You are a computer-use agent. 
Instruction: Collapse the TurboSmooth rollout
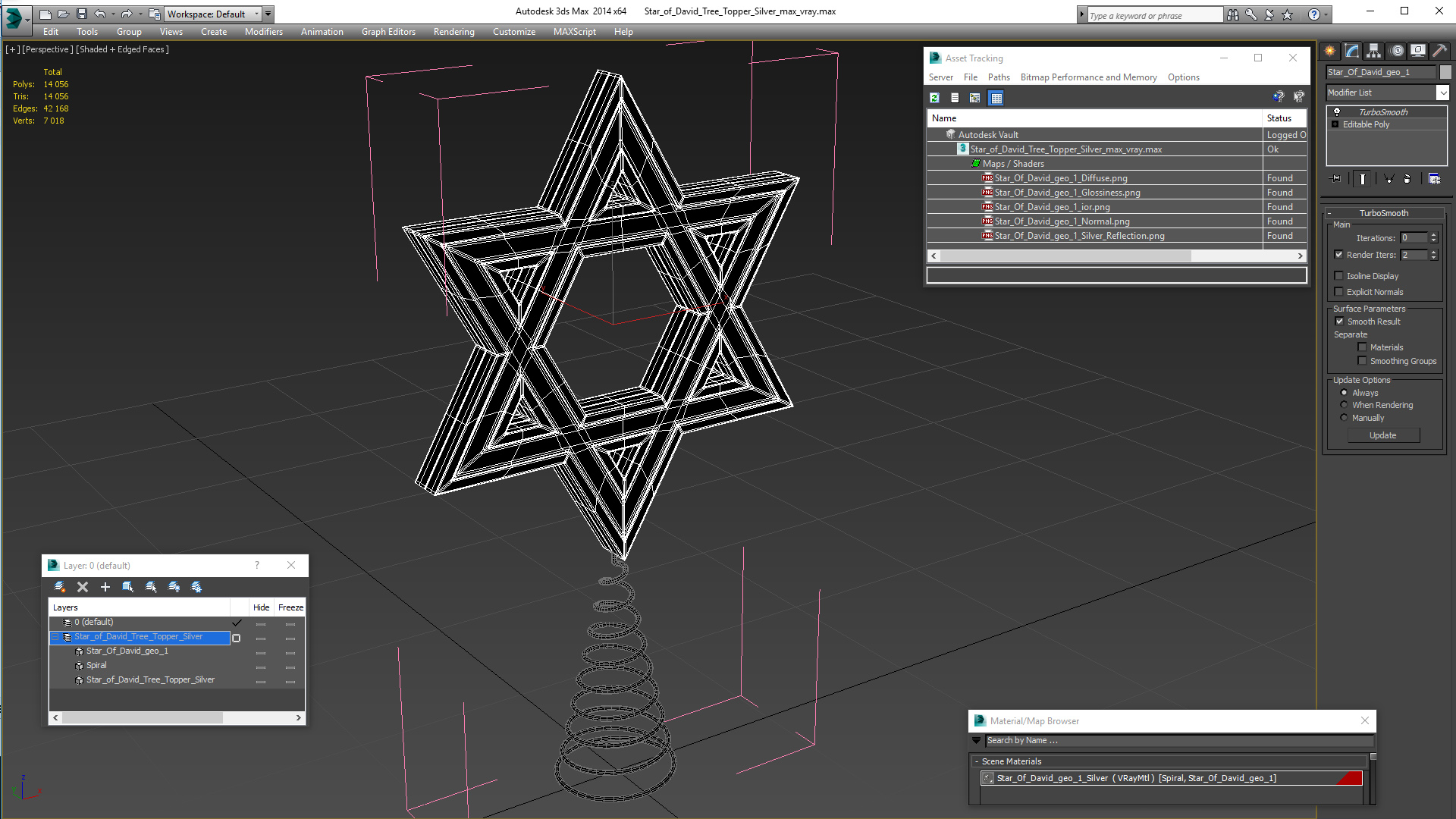1329,213
